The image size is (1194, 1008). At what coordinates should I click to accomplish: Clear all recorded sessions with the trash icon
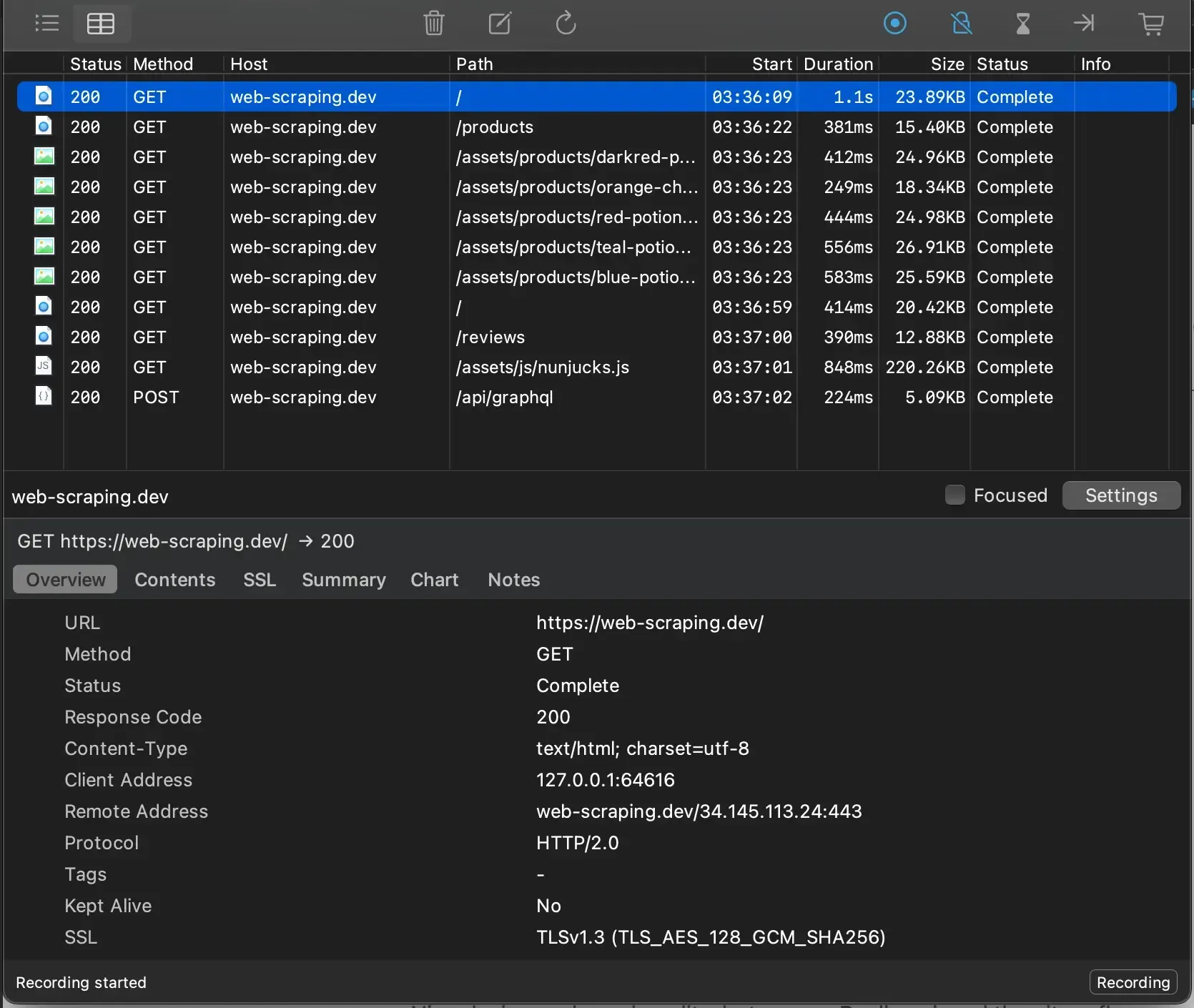click(x=435, y=24)
